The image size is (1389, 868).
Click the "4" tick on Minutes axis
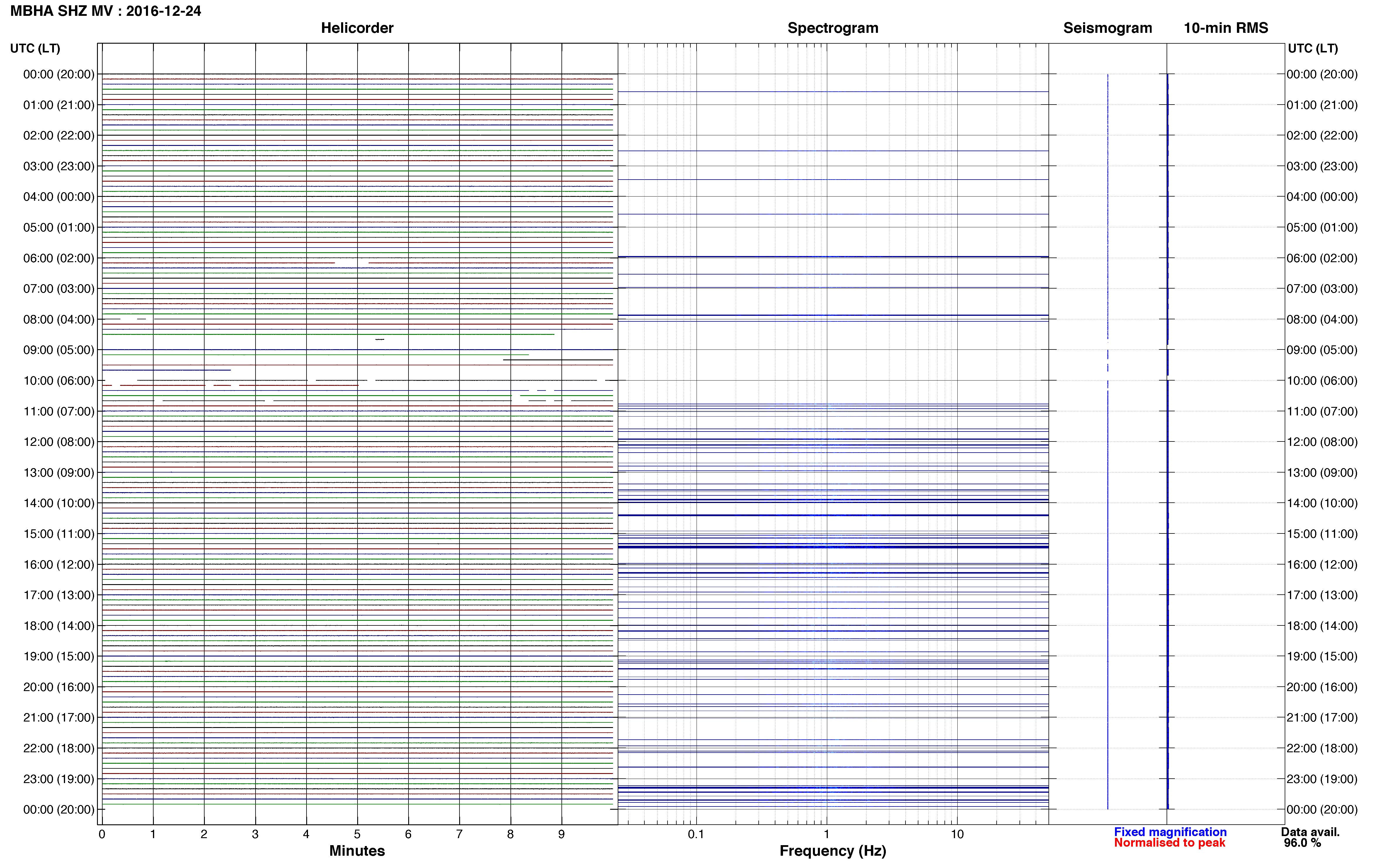tap(306, 834)
